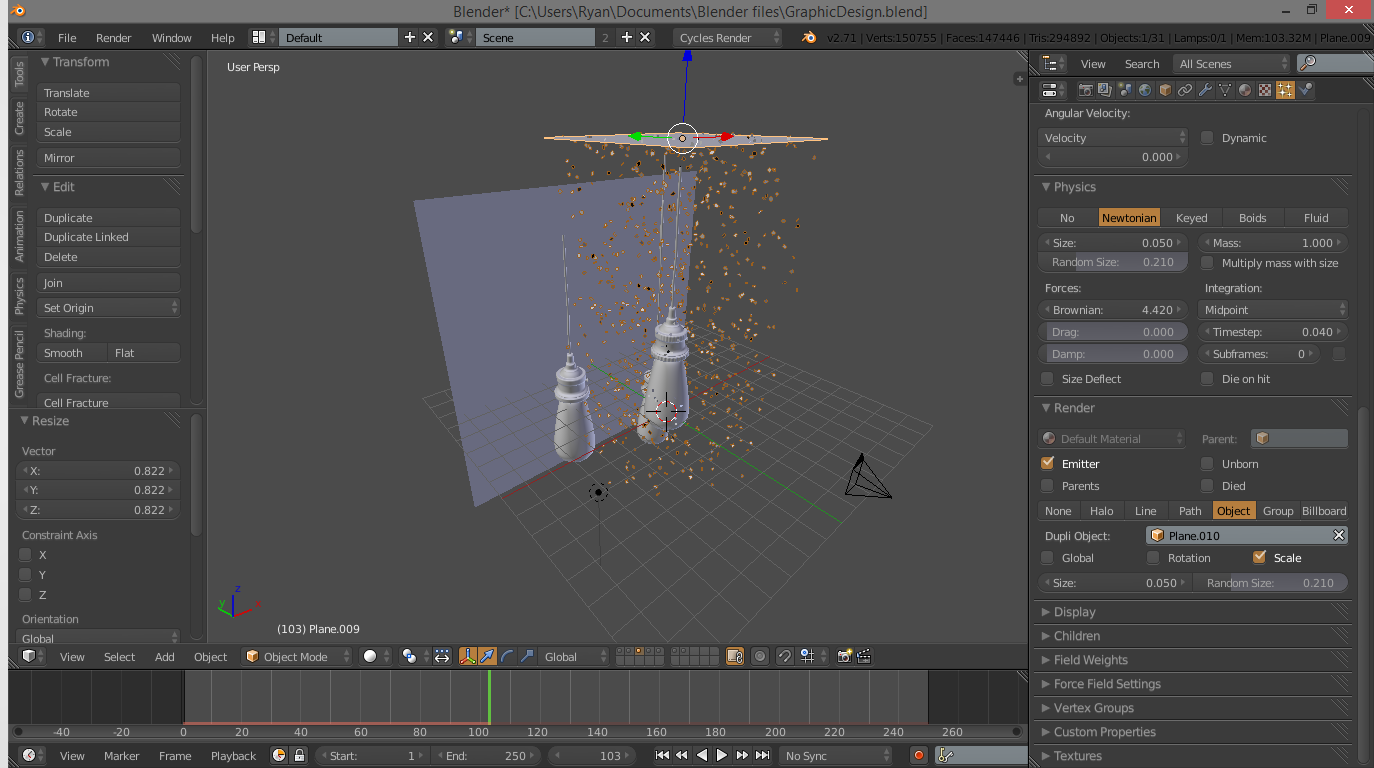Open the Object Mode dropdown

coord(298,656)
